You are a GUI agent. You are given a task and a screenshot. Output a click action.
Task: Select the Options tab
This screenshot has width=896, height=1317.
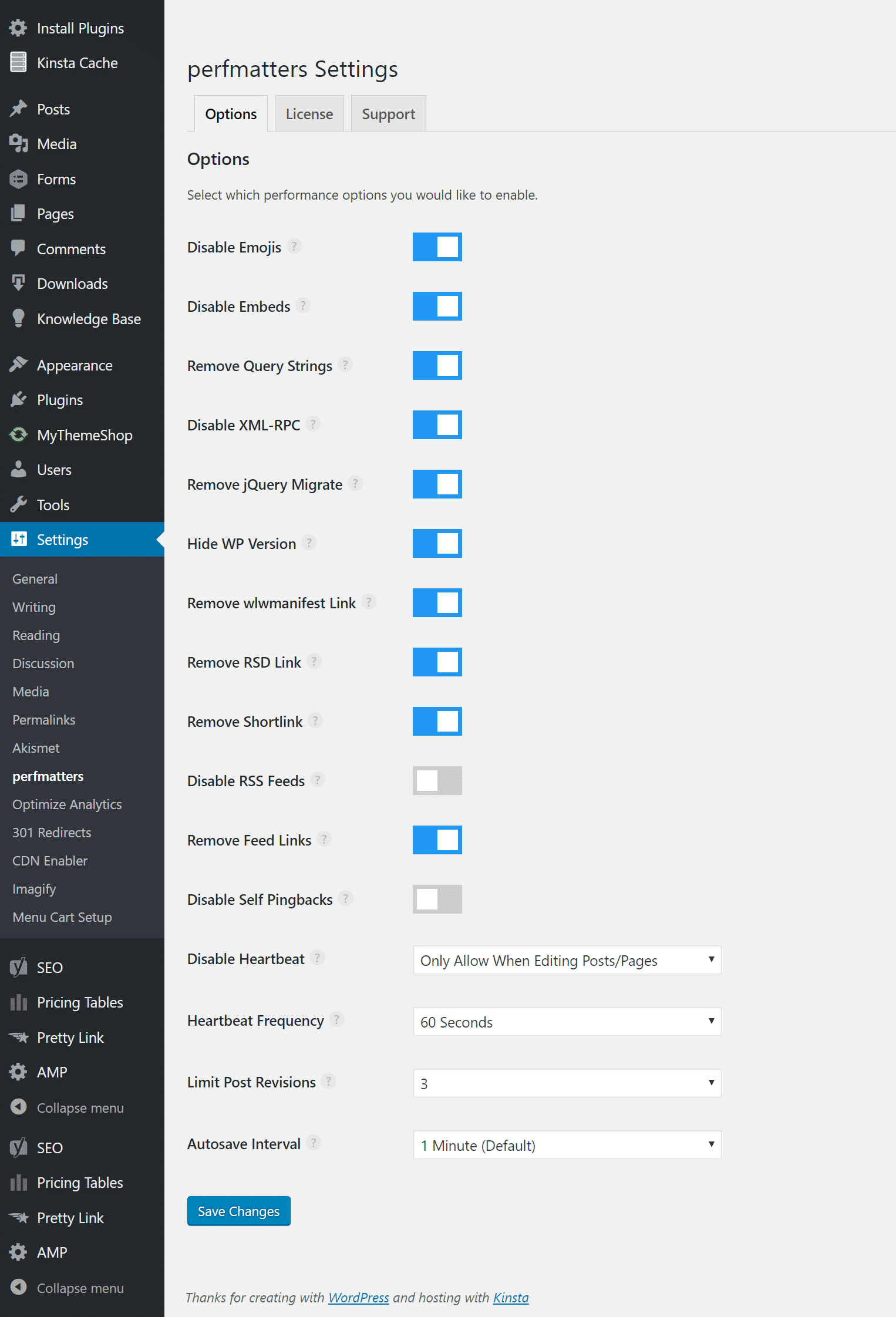click(231, 113)
